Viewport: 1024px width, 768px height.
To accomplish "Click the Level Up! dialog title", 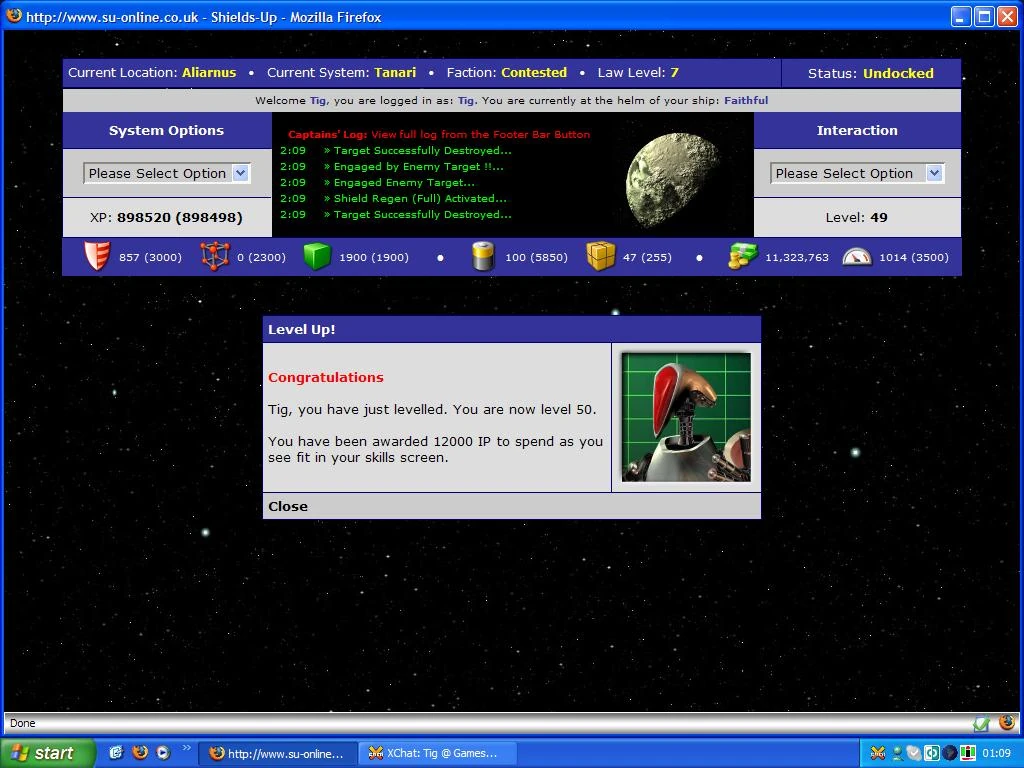I will point(302,330).
